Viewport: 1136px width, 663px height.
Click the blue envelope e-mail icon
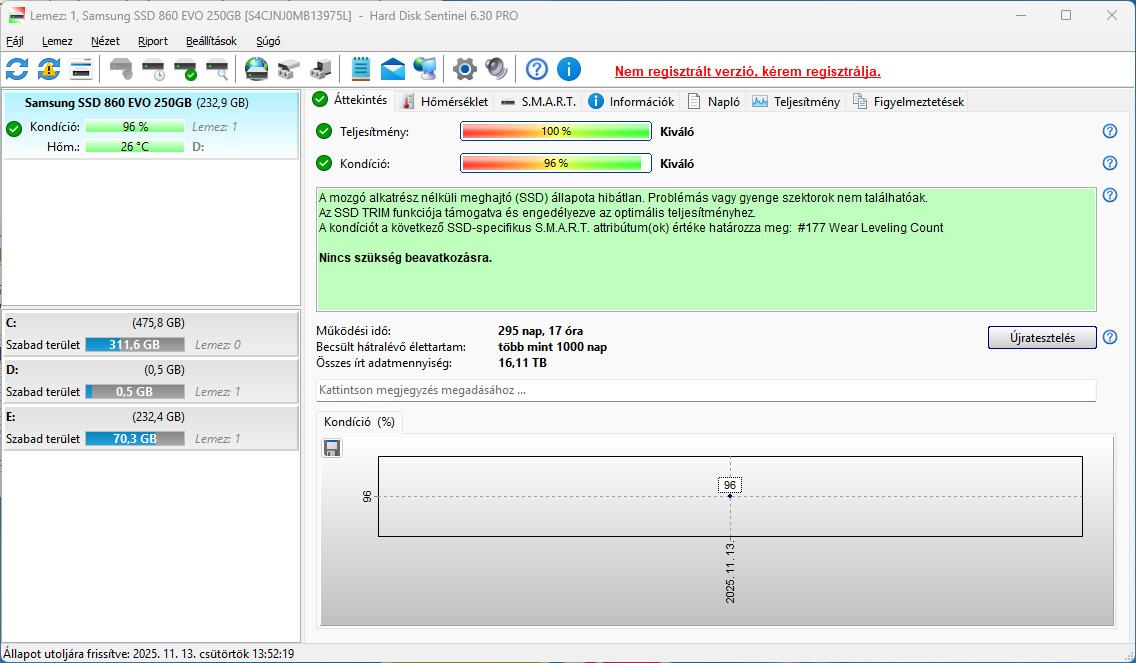(392, 70)
